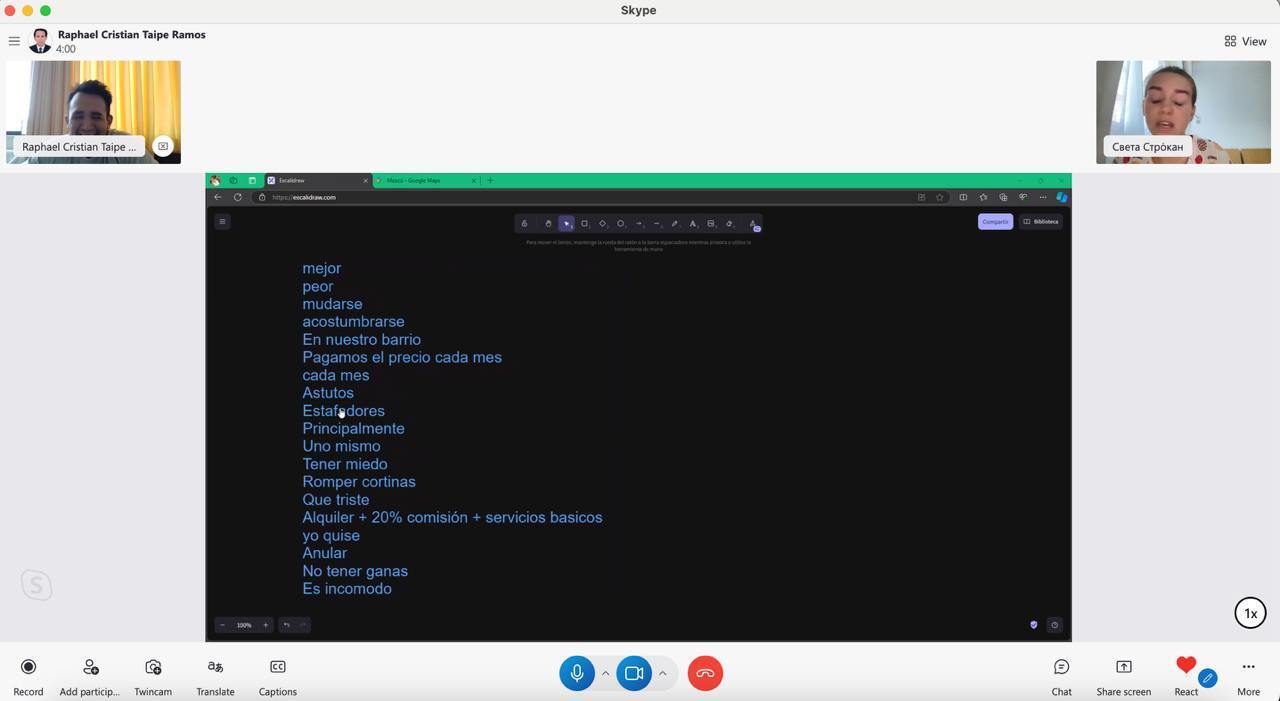Bookmark page with the star icon

pos(940,197)
